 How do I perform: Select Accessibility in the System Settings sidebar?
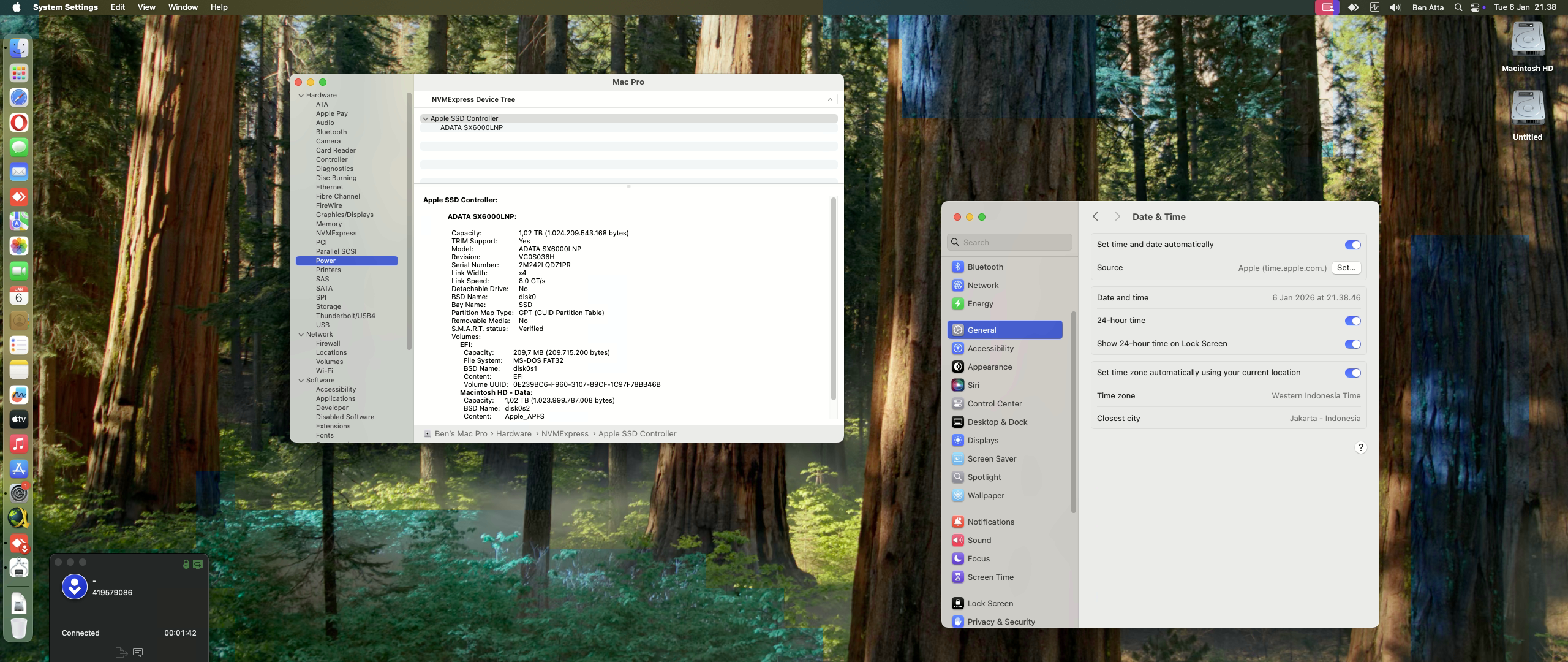1005,348
